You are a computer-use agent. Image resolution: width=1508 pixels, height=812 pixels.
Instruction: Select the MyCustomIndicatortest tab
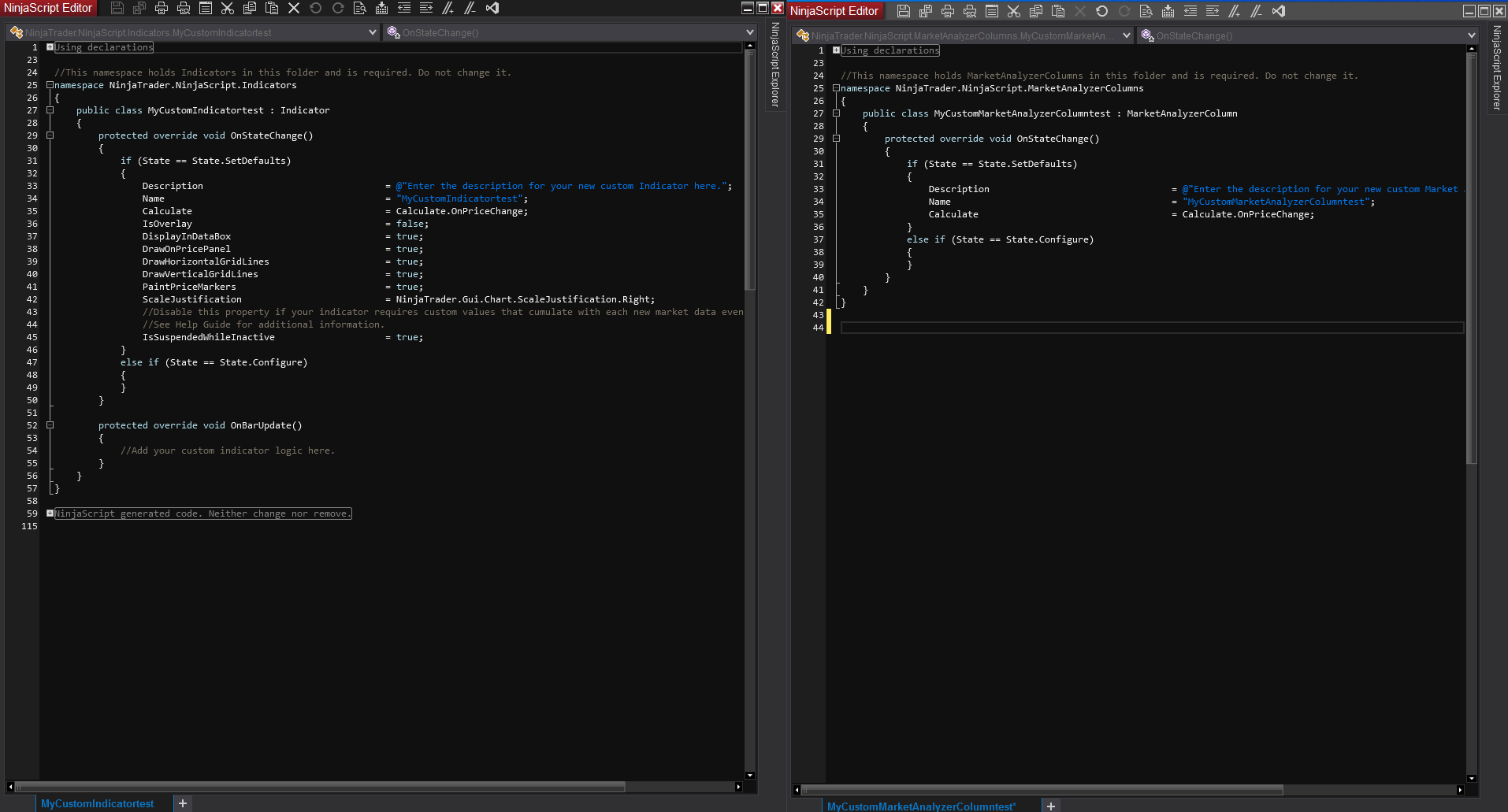click(x=97, y=803)
